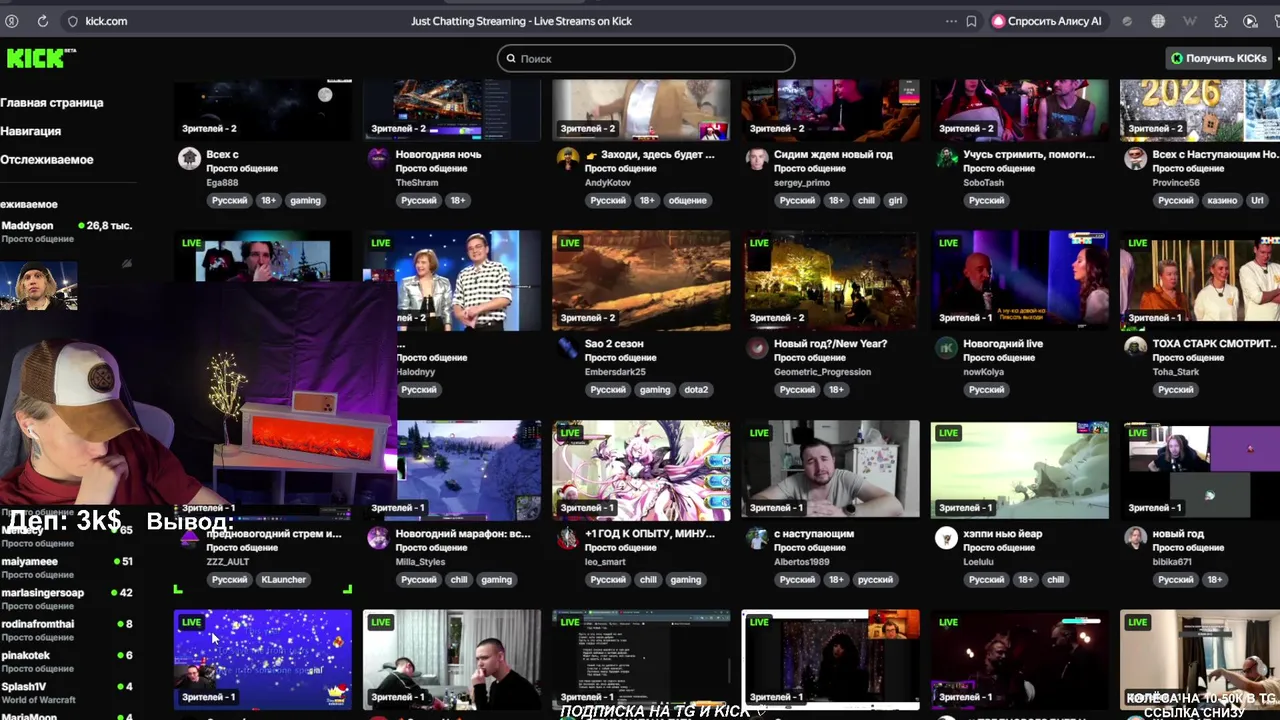Open Отслеживаемое in the sidebar
Viewport: 1280px width, 720px height.
[47, 159]
